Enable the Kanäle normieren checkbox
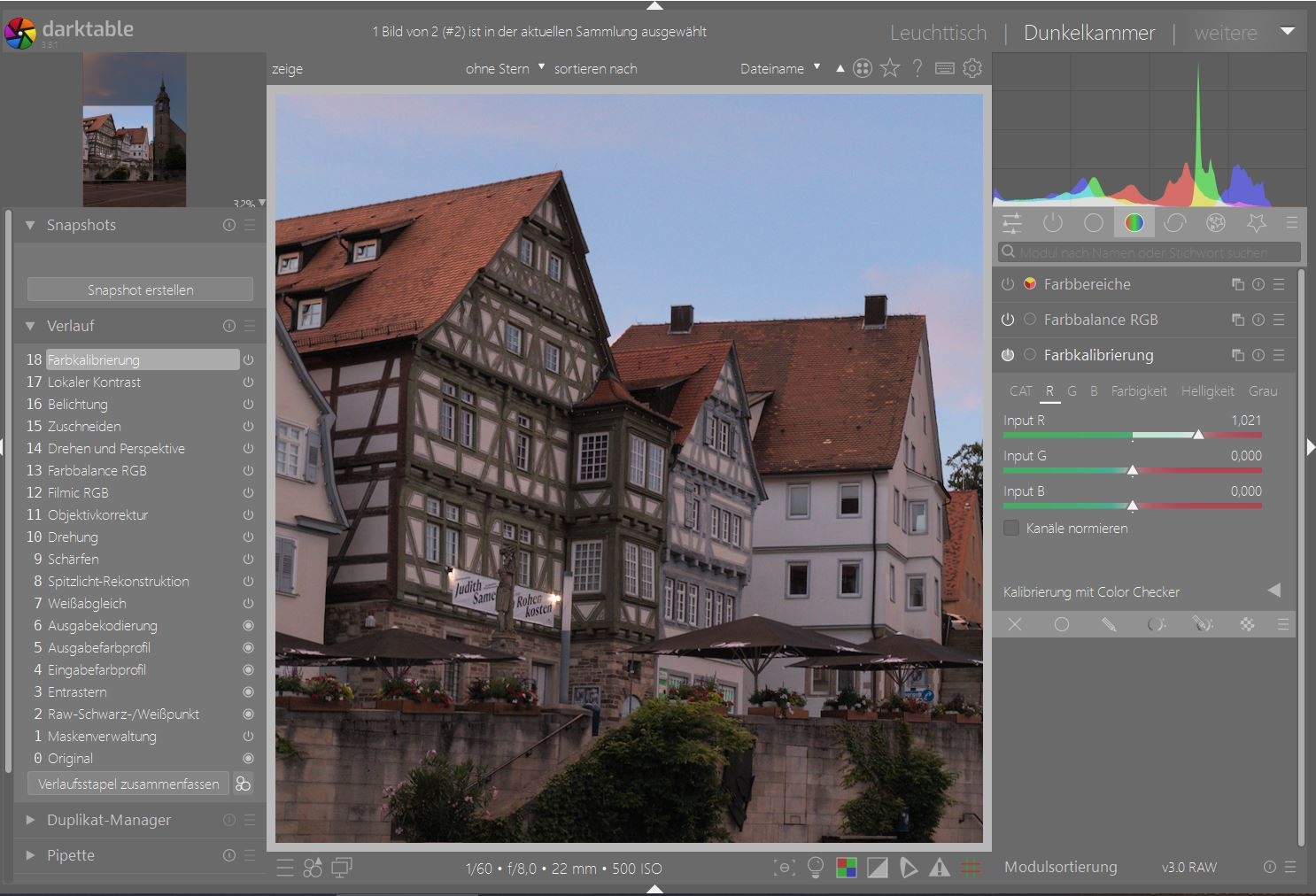This screenshot has height=896, width=1316. click(1011, 528)
